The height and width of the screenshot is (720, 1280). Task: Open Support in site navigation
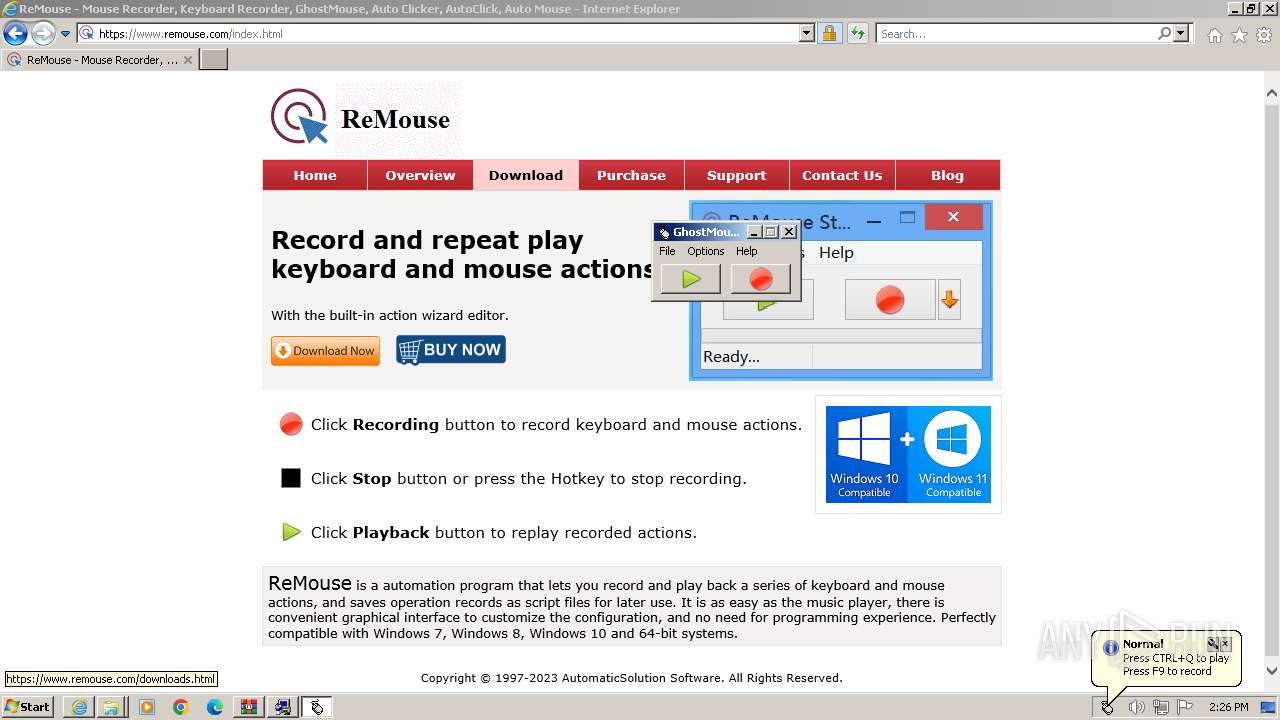(736, 175)
